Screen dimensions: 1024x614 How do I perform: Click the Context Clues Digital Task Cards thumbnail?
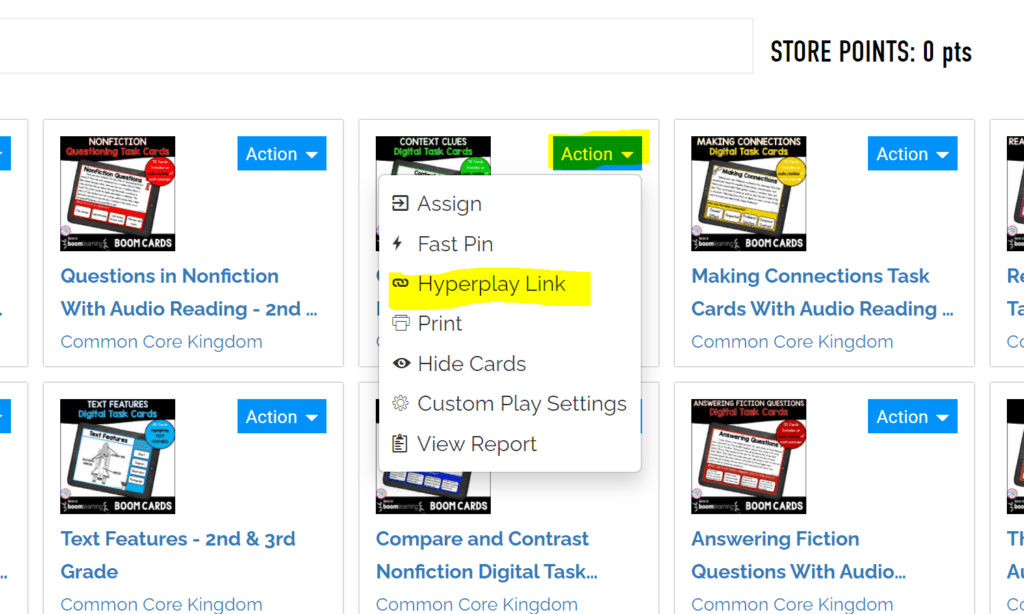point(433,155)
